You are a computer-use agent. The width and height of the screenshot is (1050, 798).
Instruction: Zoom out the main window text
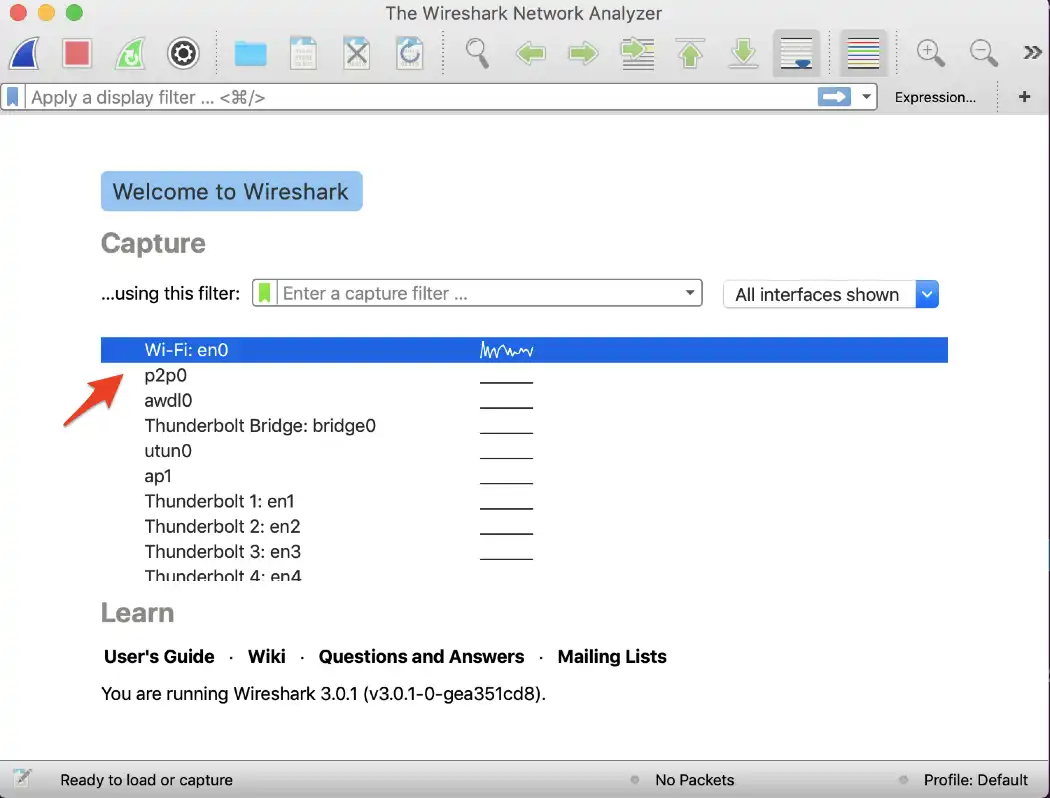coord(984,54)
